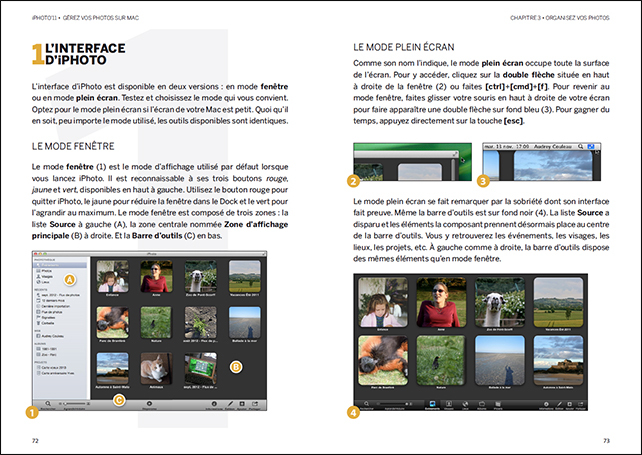Click the blue double-arrow exit full-screen icon

[x=591, y=146]
